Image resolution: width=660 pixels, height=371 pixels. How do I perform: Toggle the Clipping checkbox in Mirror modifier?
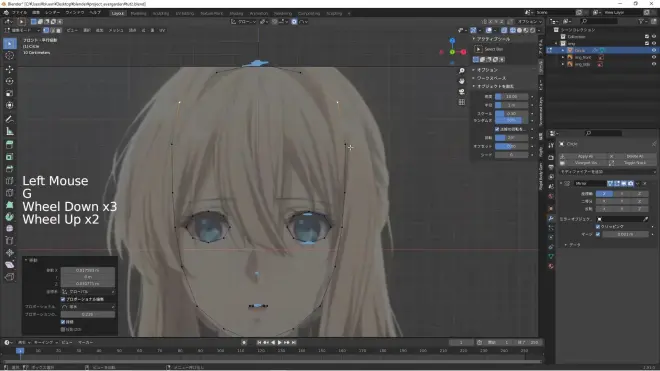598,227
